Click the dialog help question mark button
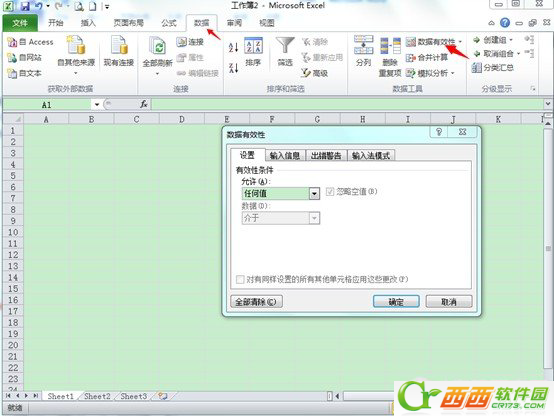 pos(439,132)
